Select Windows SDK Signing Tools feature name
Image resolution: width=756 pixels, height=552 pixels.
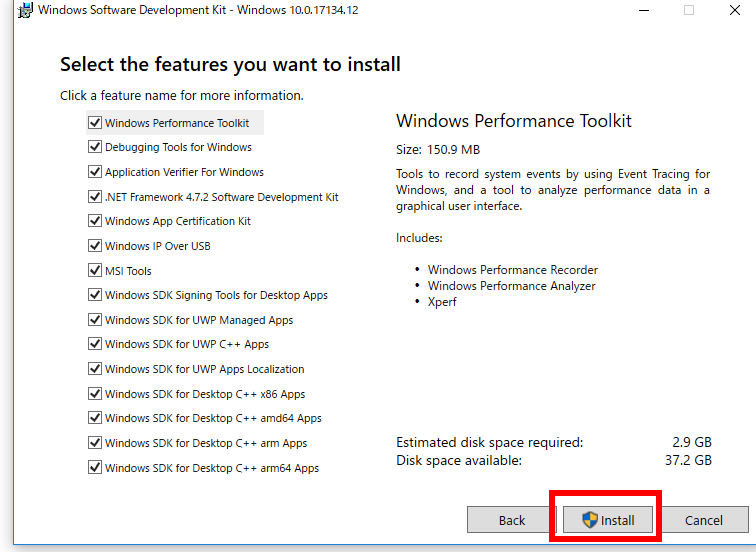pyautogui.click(x=216, y=295)
